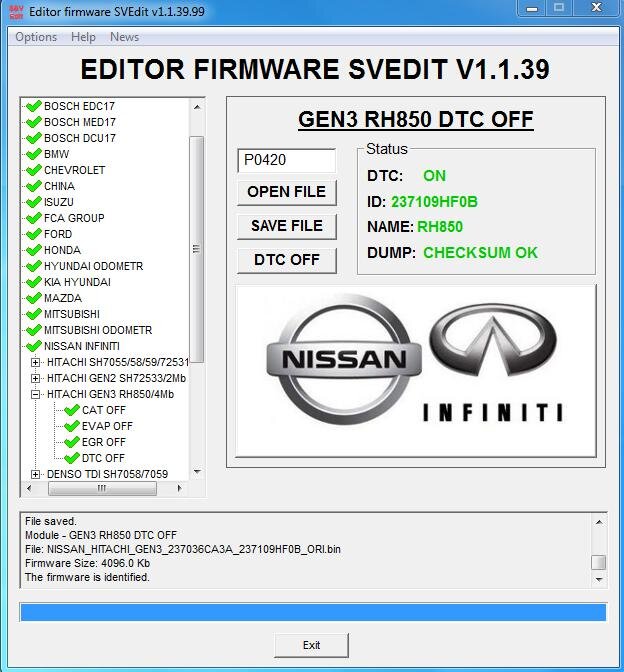
Task: Click the tree horizontal scrollbar thumb
Action: (x=102, y=488)
